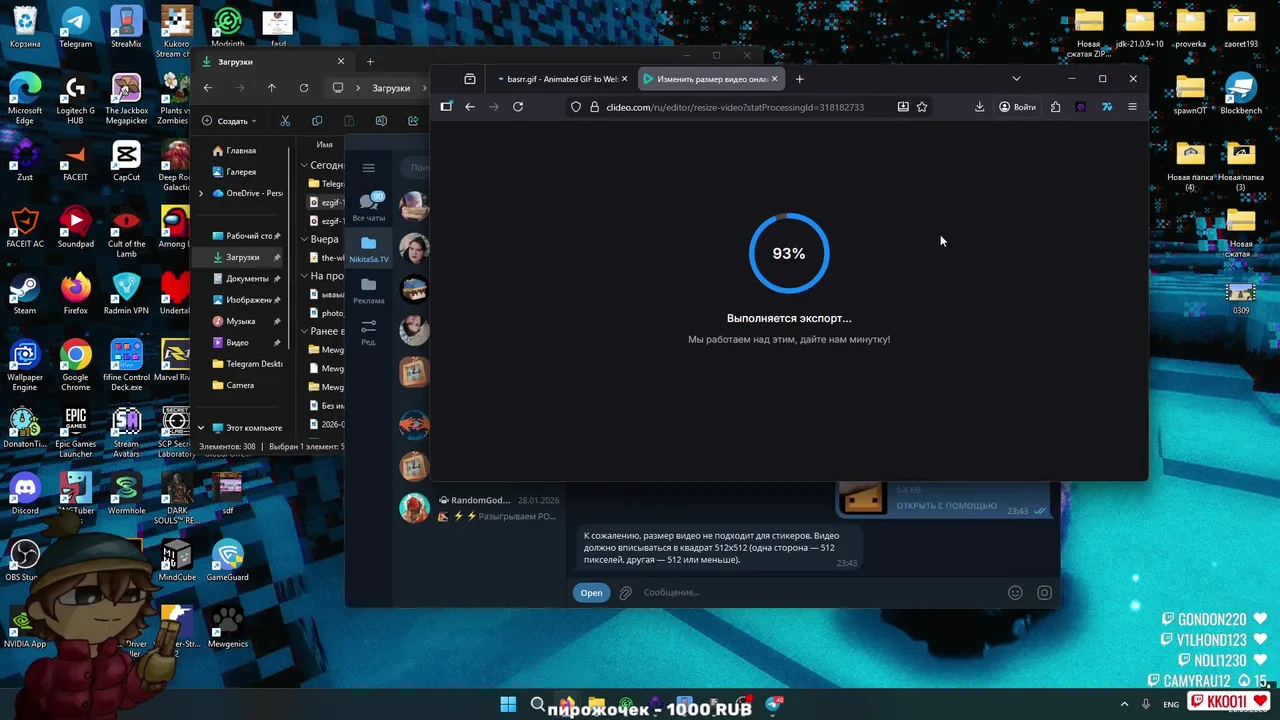Open Camera folder in Explorer sidebar
The height and width of the screenshot is (720, 1280).
pyautogui.click(x=239, y=385)
